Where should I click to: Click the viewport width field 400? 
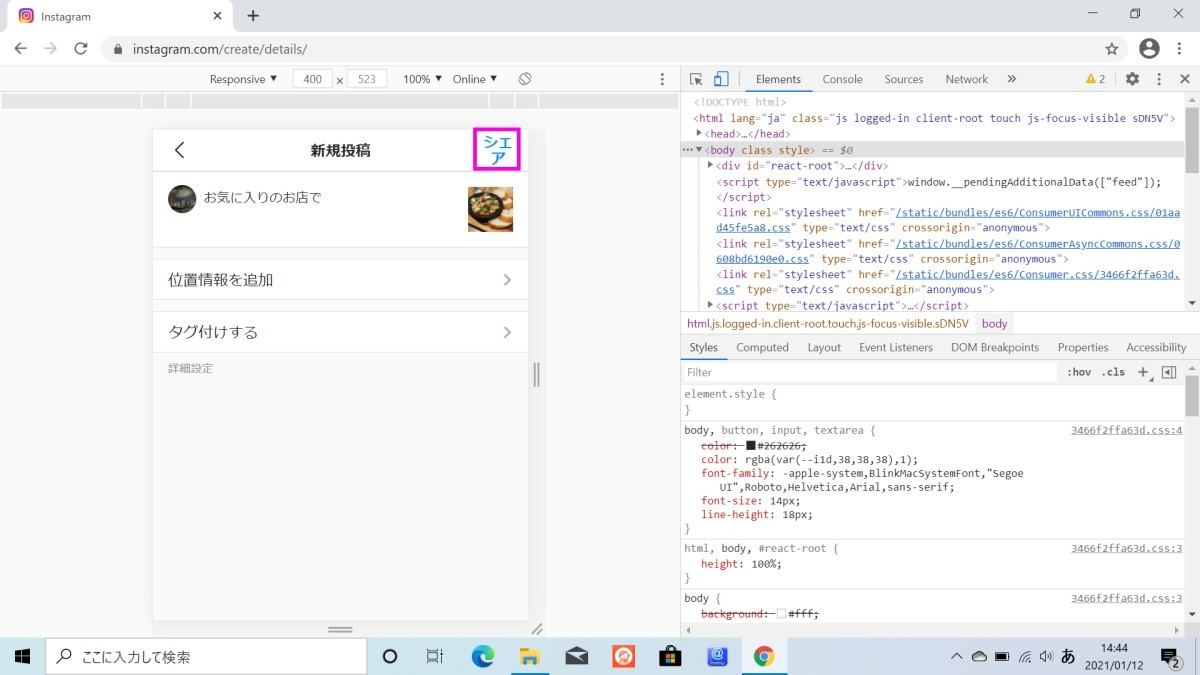[313, 79]
